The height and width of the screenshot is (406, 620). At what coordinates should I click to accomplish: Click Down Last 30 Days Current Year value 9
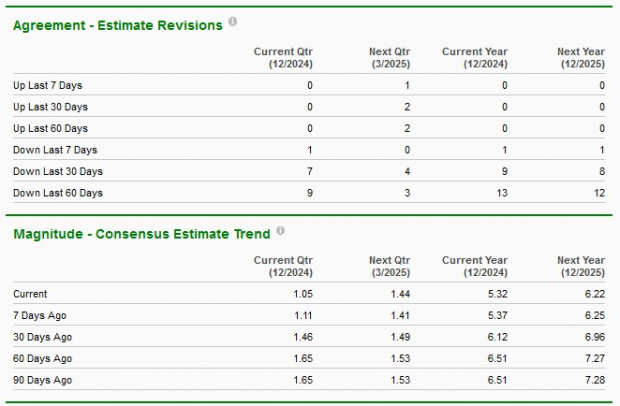(x=505, y=171)
